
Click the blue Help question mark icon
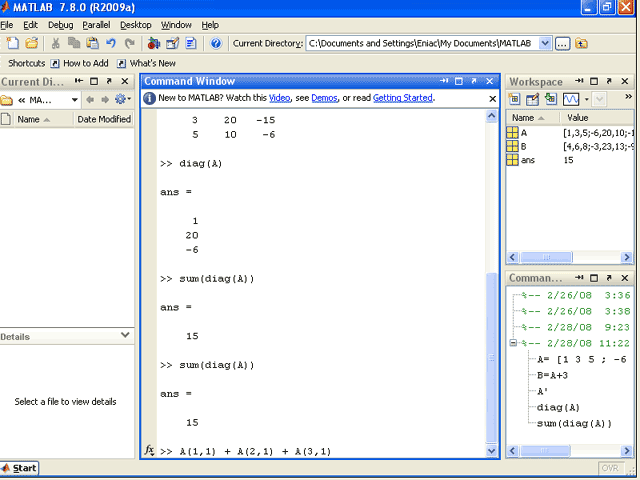[216, 43]
